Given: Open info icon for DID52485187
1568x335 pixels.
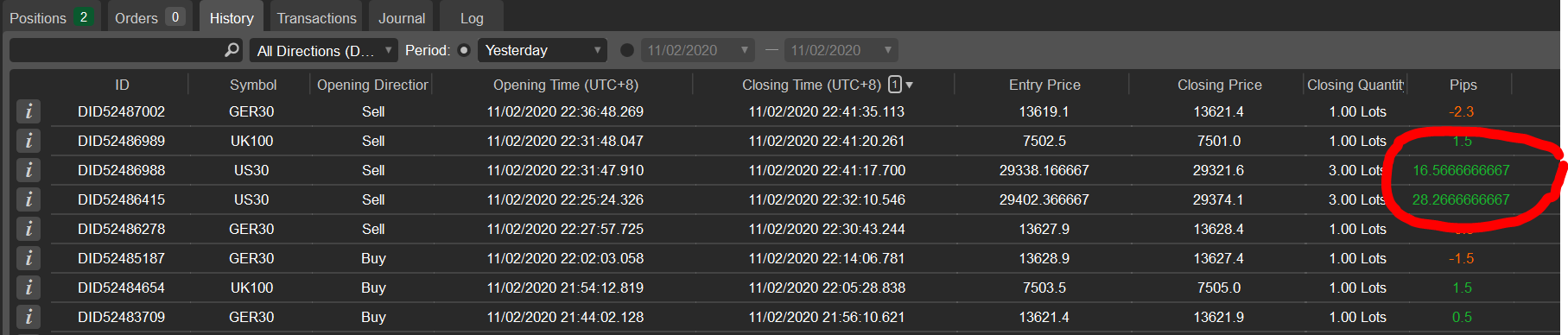Looking at the screenshot, I should [x=29, y=258].
